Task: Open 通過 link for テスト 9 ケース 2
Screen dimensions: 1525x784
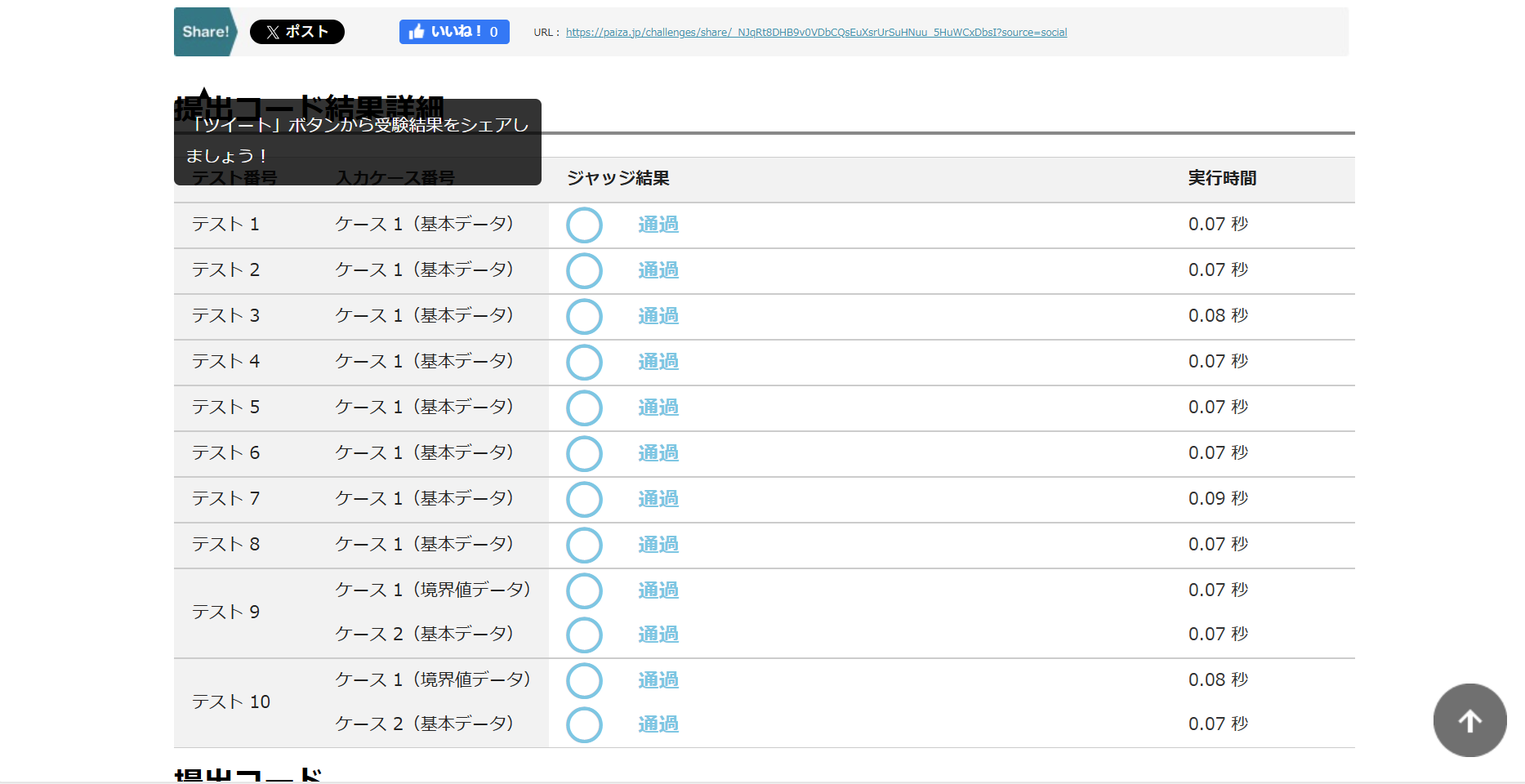Action: coord(658,635)
